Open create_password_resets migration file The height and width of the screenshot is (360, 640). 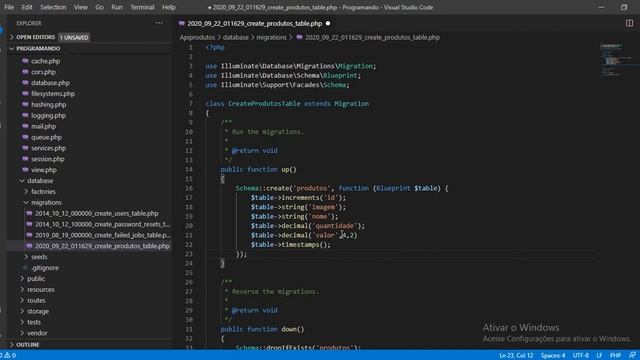point(102,224)
